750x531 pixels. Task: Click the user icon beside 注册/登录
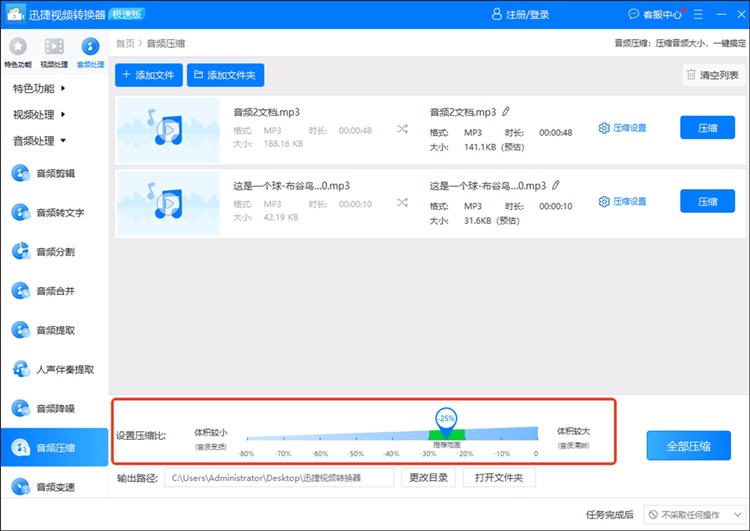(x=496, y=14)
